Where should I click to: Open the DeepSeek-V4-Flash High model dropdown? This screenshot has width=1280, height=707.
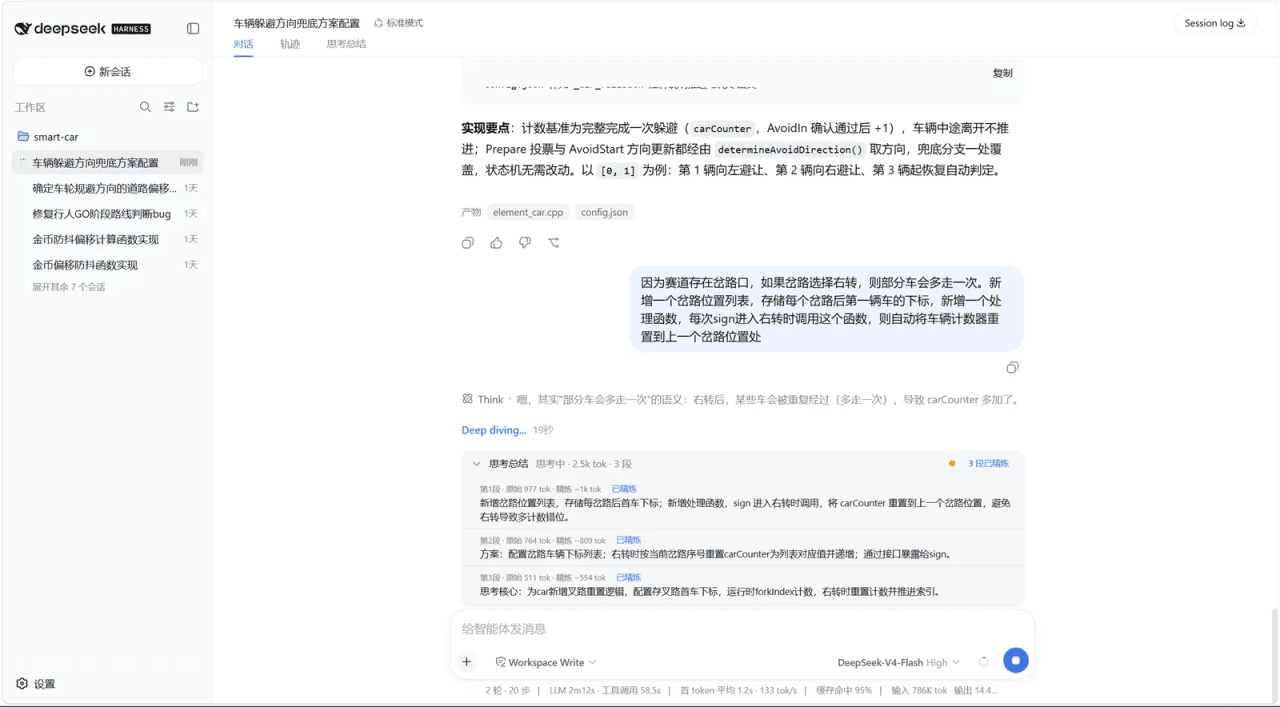pos(898,662)
